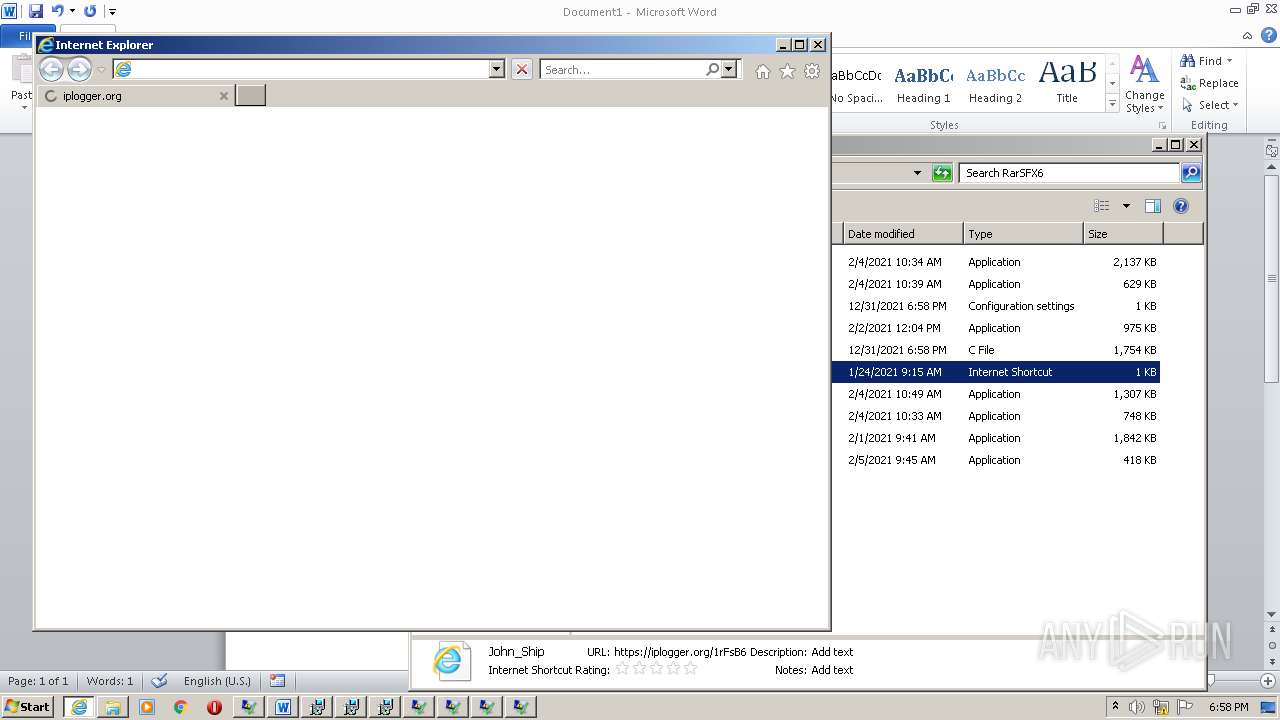Click the macro recording icon in status bar

point(278,681)
